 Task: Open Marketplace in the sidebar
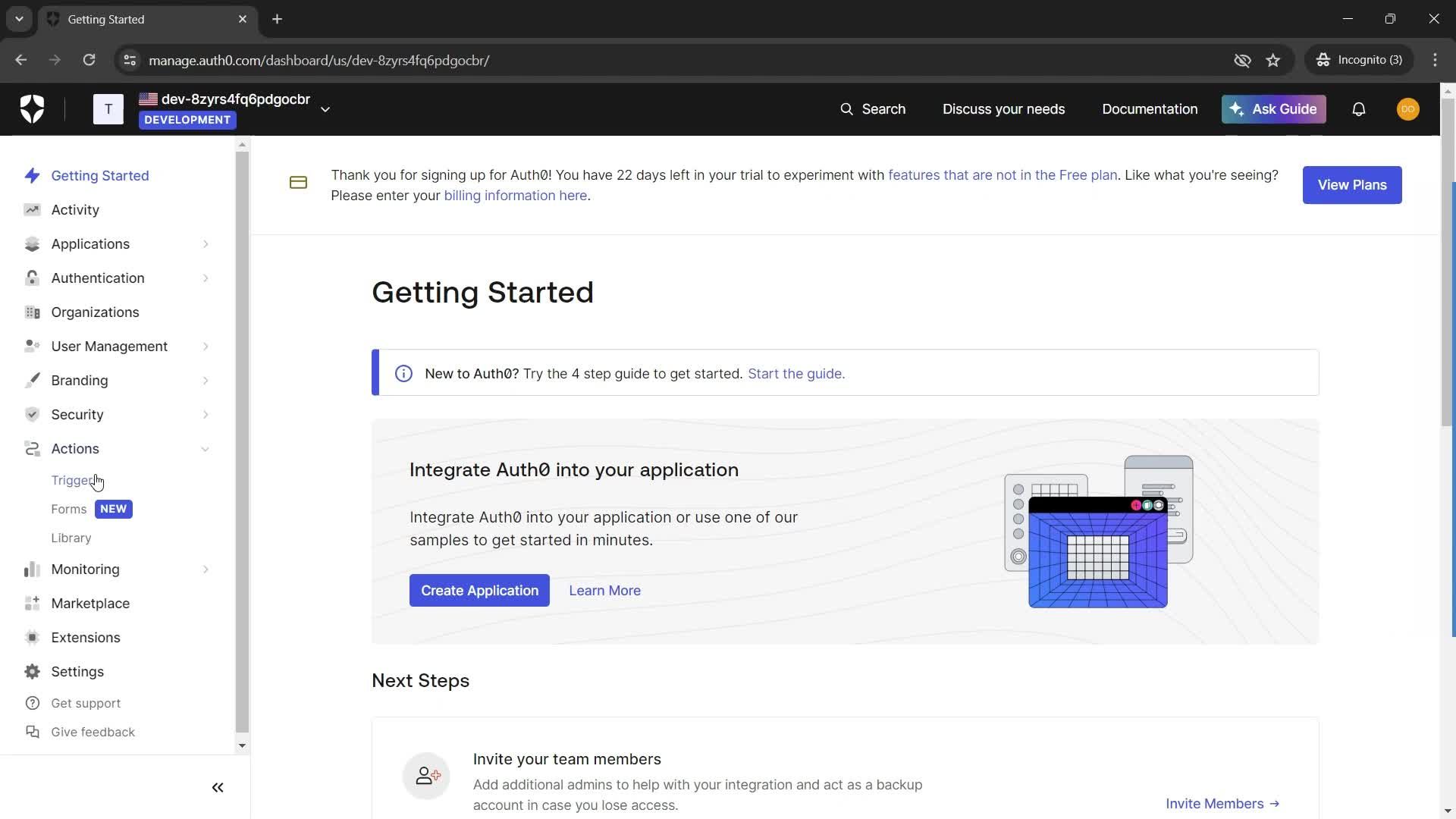click(90, 604)
